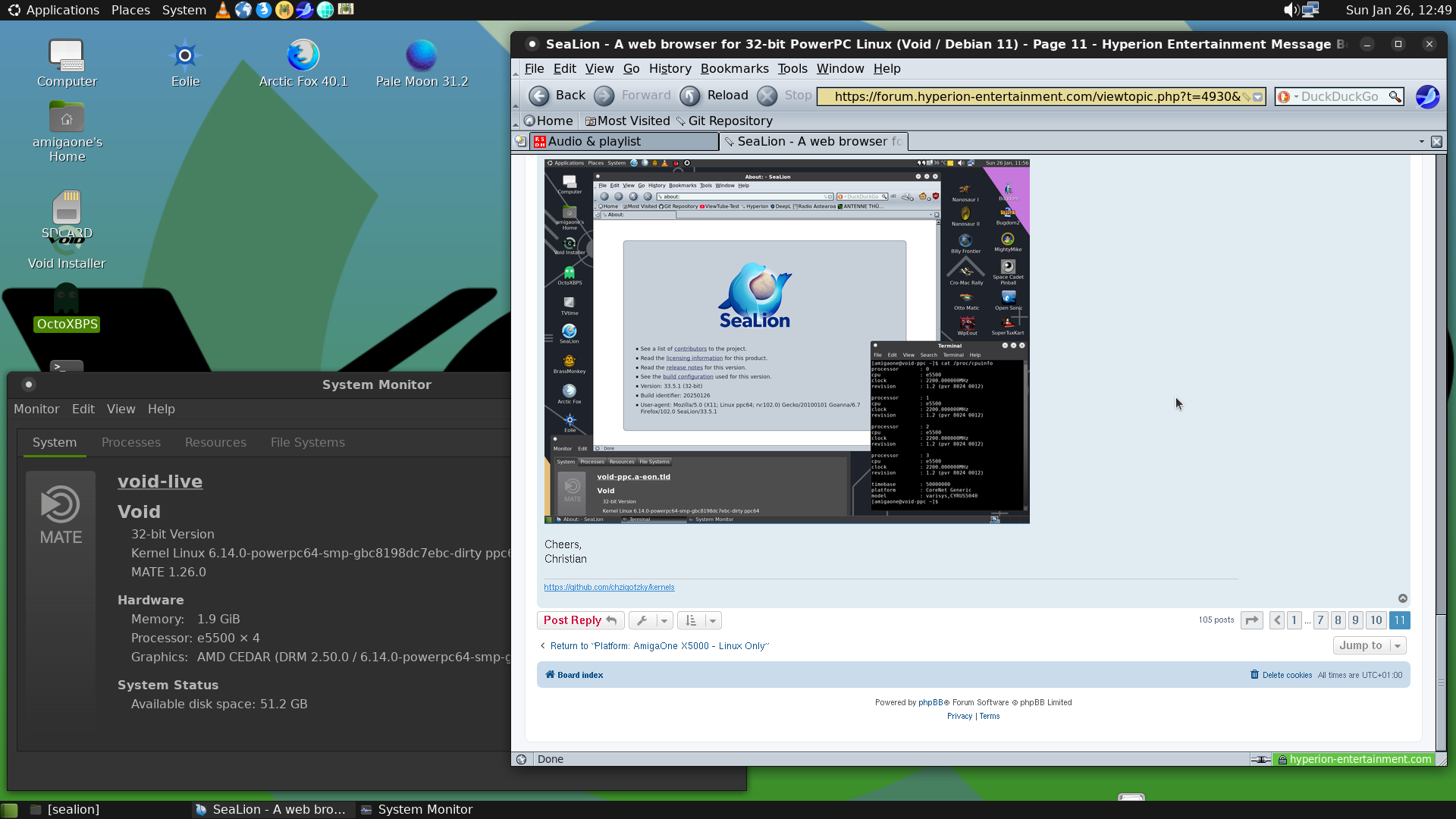Open the sort options dropdown button
1456x819 pixels.
click(x=698, y=620)
